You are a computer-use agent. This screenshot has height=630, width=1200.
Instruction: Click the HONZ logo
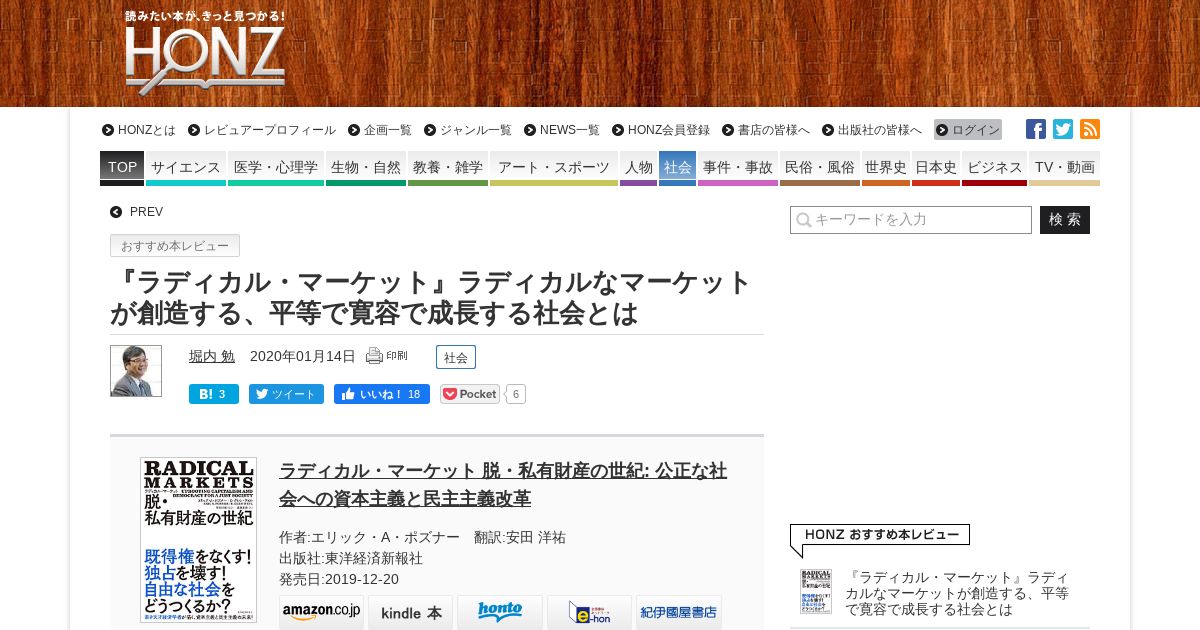tap(205, 53)
